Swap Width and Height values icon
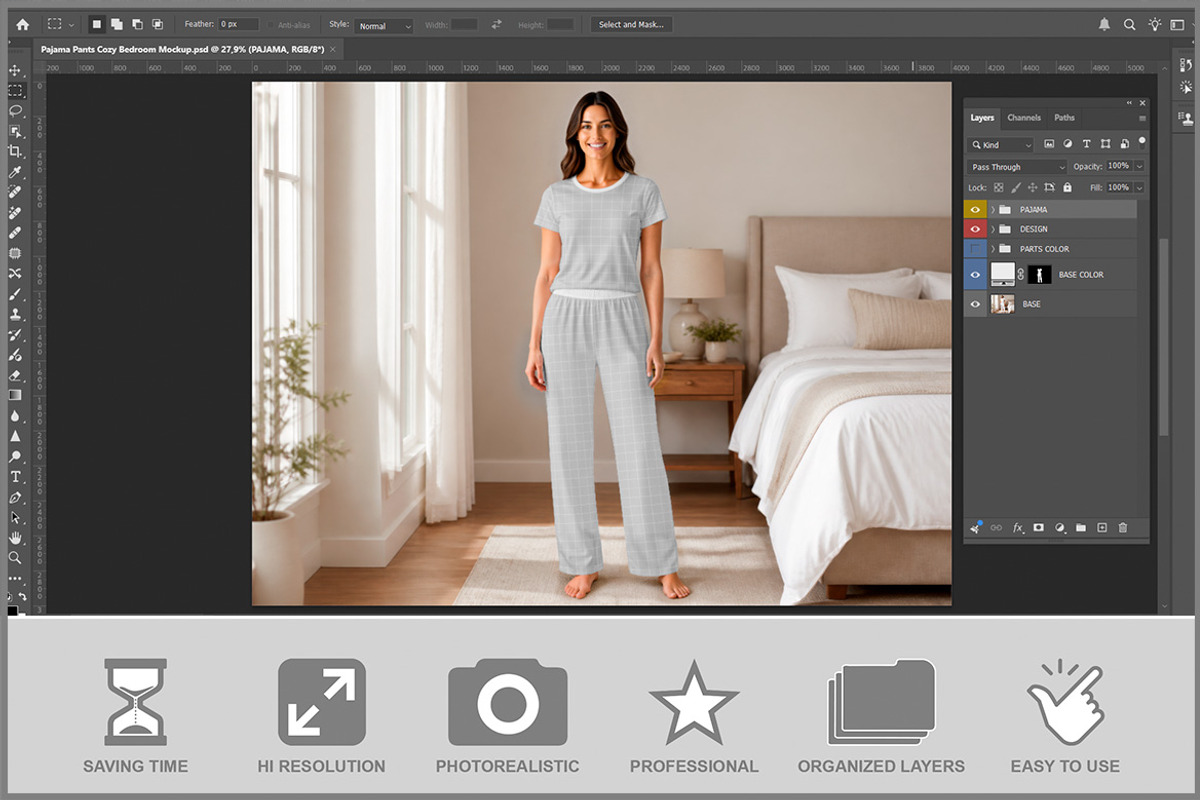The width and height of the screenshot is (1200, 800). [x=496, y=24]
